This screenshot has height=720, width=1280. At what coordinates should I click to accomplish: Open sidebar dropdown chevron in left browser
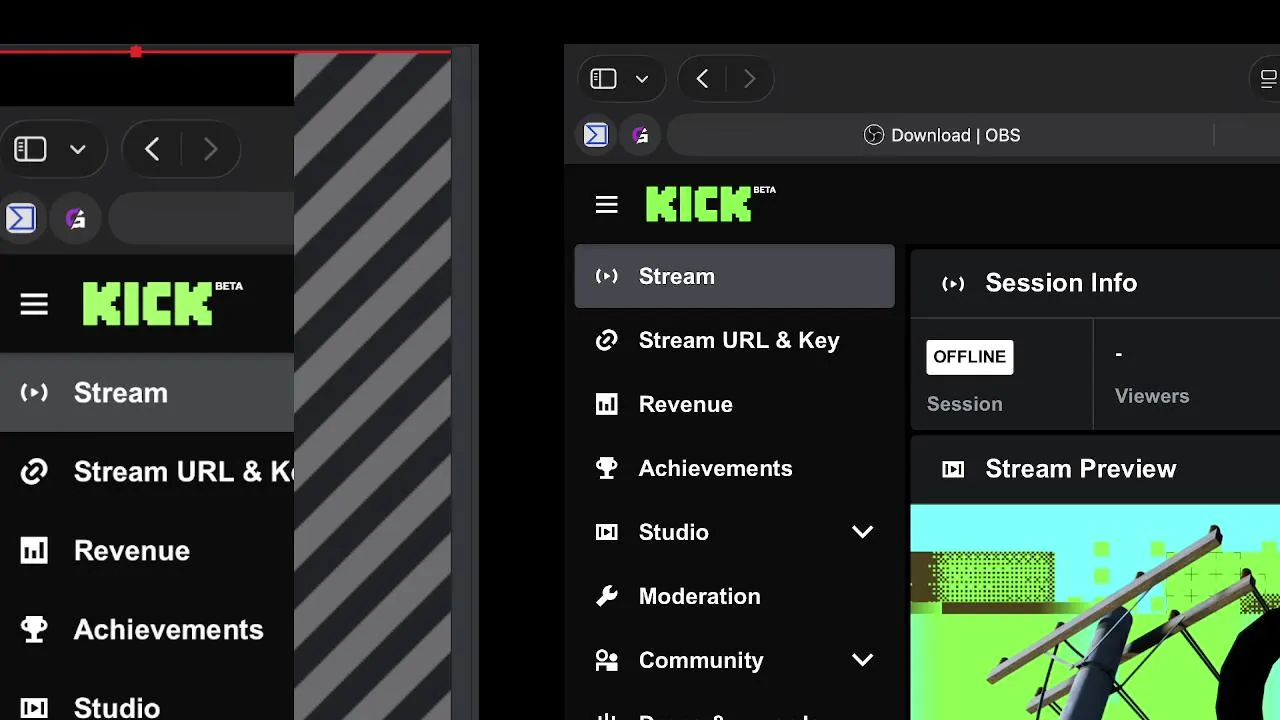[77, 150]
